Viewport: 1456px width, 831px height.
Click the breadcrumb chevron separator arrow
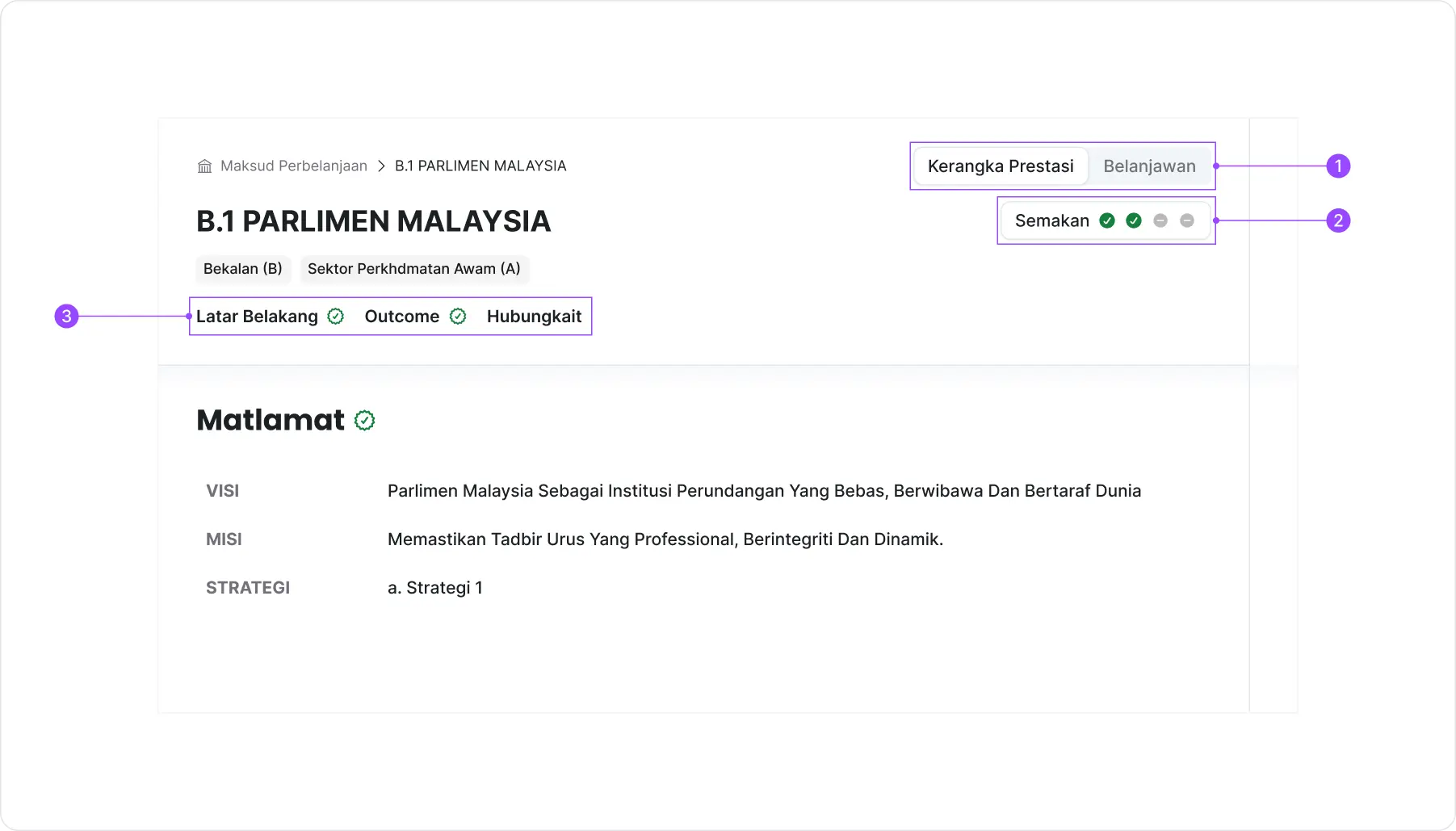pyautogui.click(x=381, y=166)
